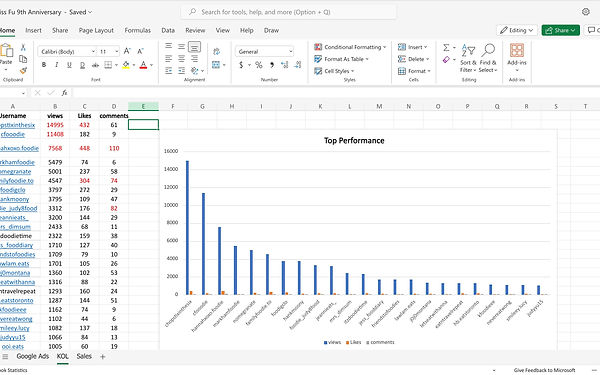
Task: Open Conditional Formatting menu
Action: pos(350,47)
